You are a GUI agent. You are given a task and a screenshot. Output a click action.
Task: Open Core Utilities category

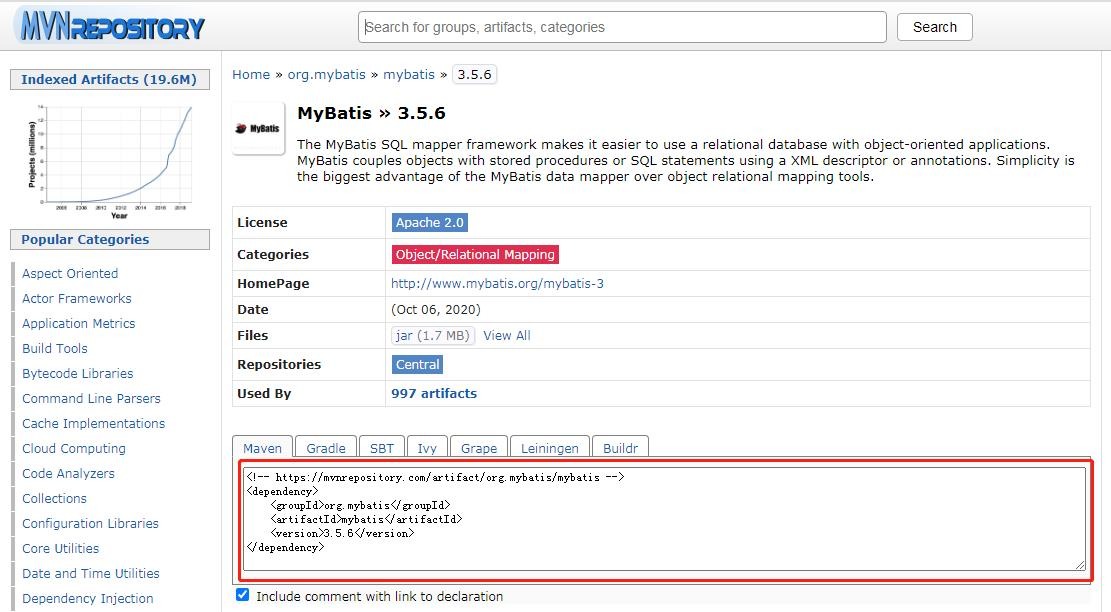point(60,548)
